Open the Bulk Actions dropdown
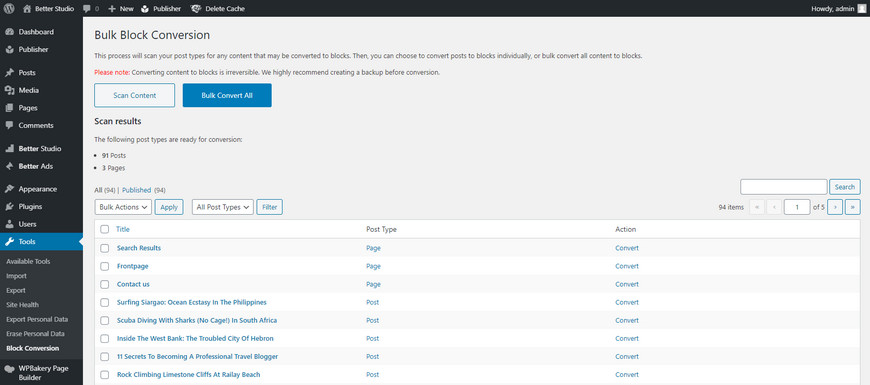 (x=123, y=207)
